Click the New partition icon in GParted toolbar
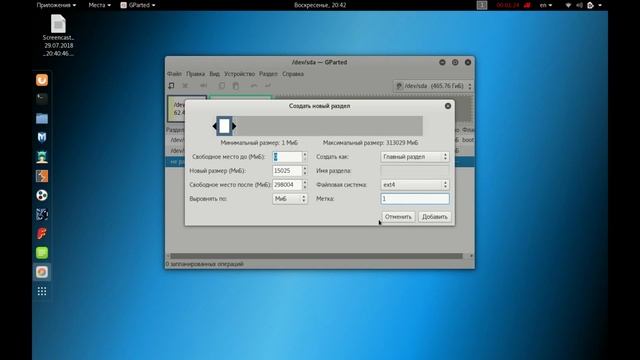640x360 pixels. coord(171,86)
